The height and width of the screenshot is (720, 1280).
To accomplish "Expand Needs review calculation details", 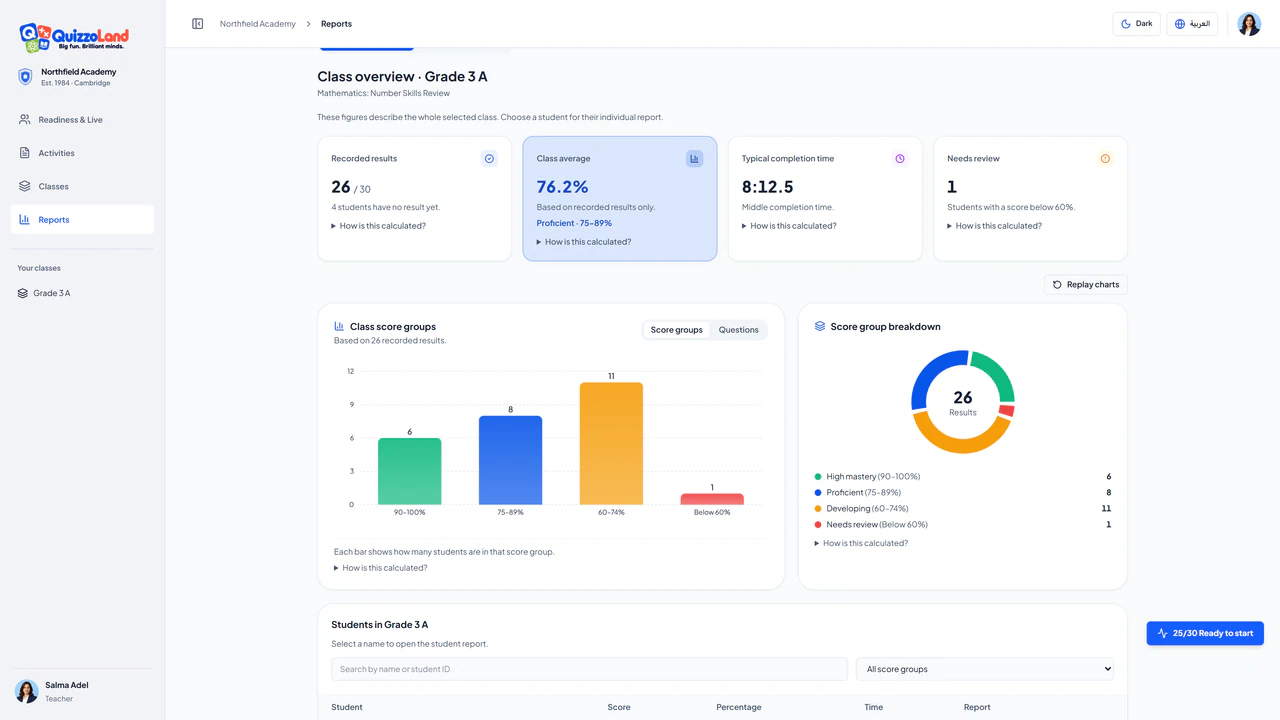I will point(995,226).
